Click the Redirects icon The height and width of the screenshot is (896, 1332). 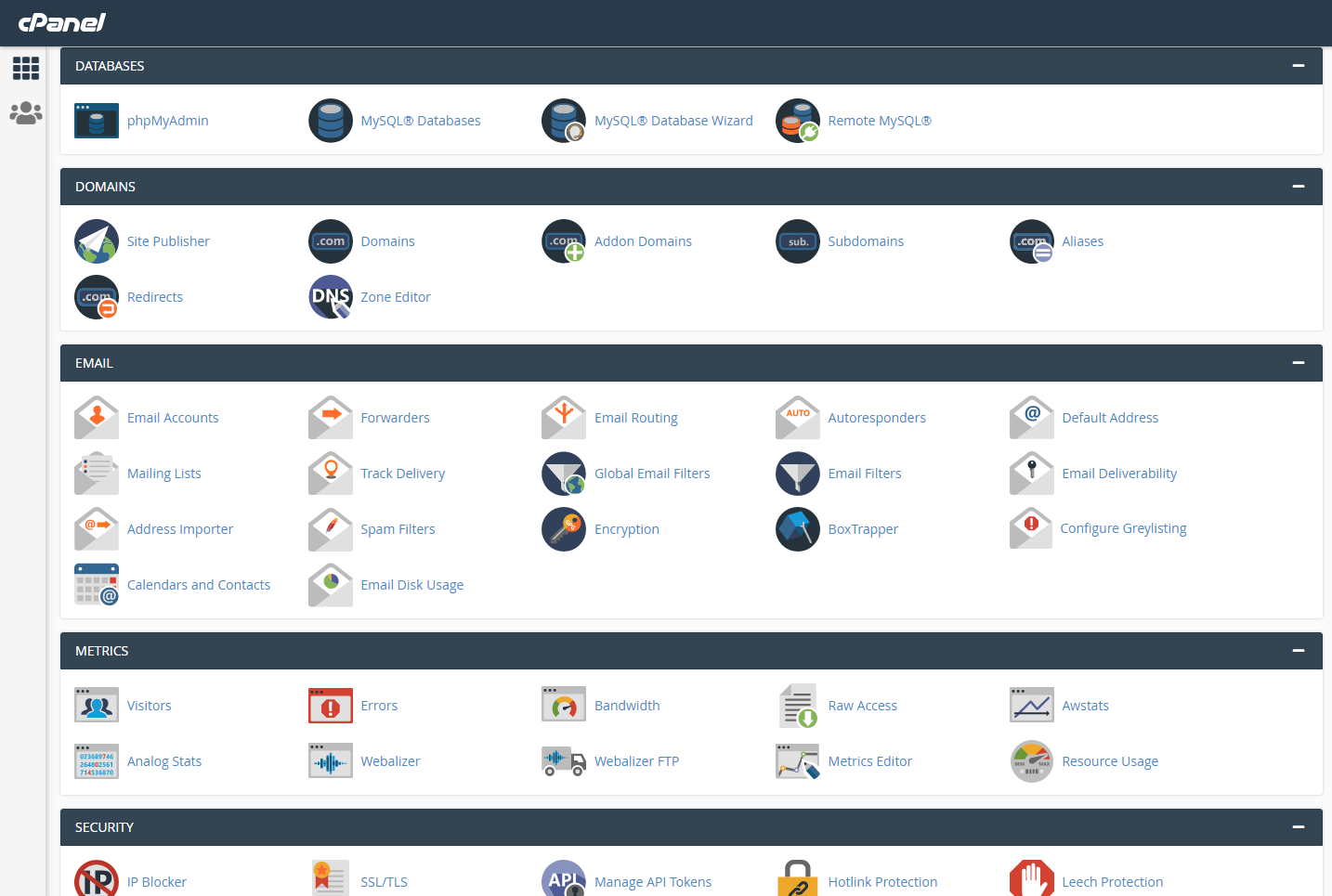97,297
